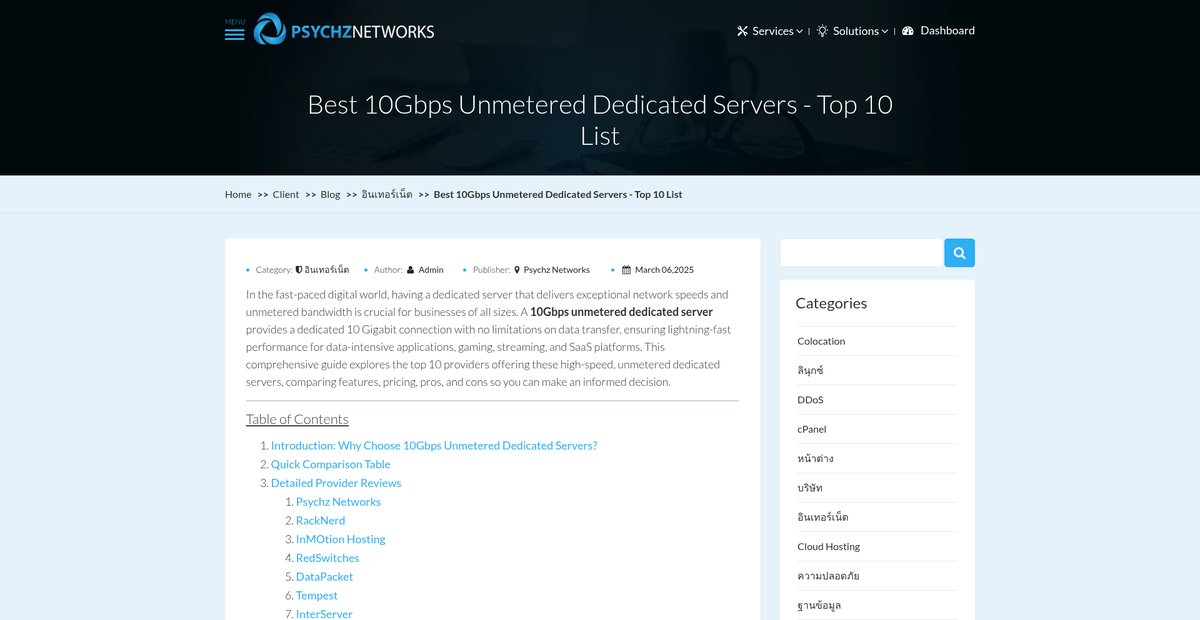The image size is (1200, 620).
Task: Click the Dashboard gauge icon
Action: point(908,31)
